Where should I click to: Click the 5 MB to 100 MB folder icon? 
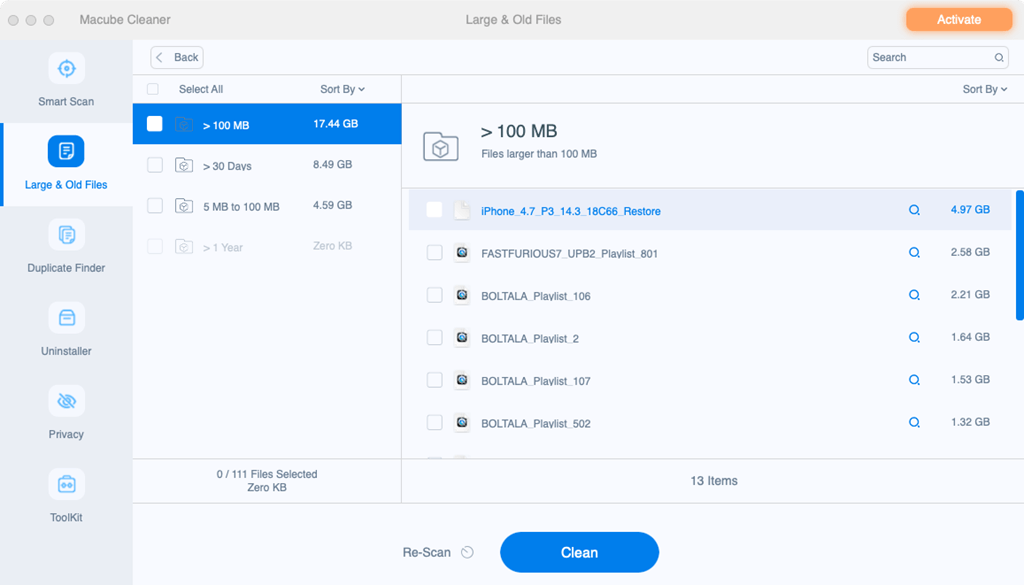[184, 206]
